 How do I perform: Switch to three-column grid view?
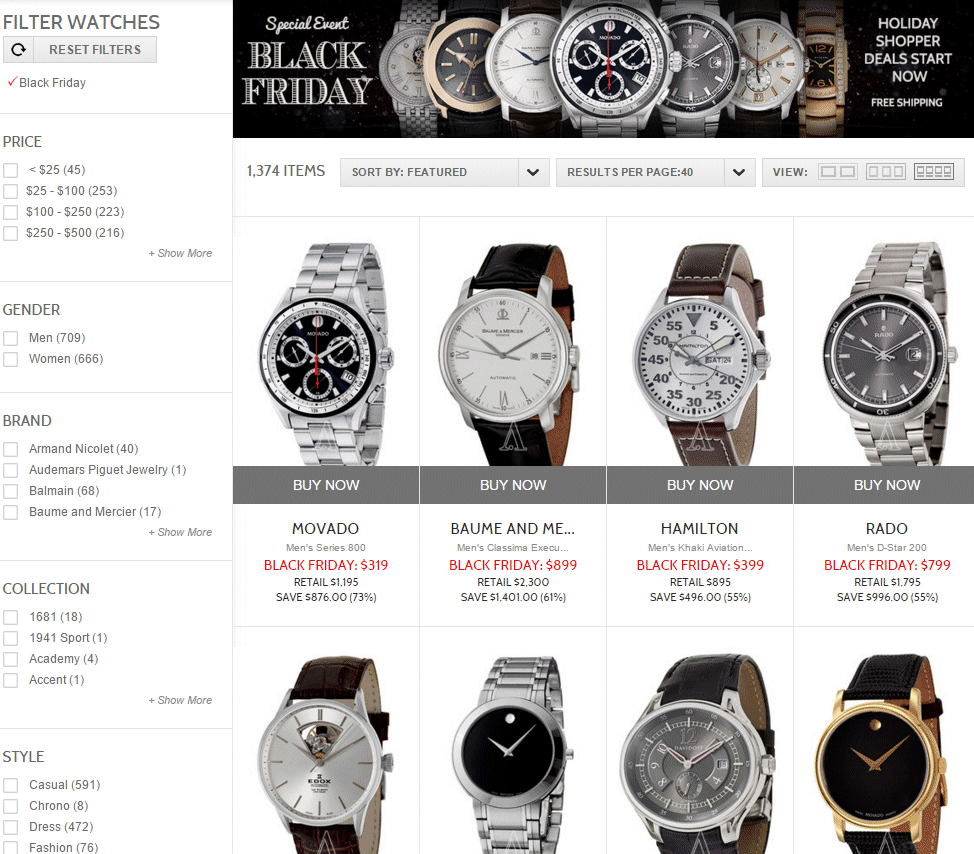pos(886,171)
